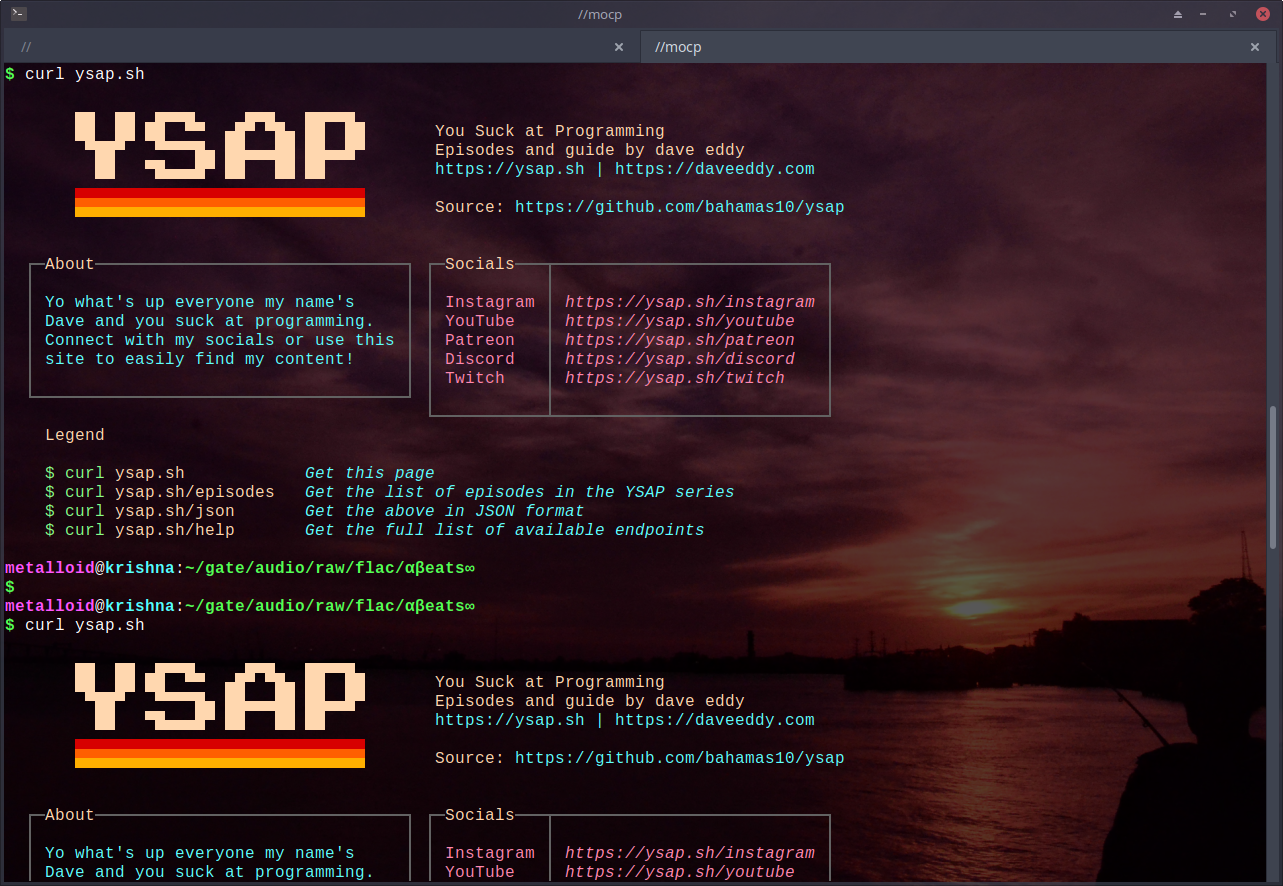This screenshot has height=886, width=1283.
Task: Click the terminal's vertical scrollbar handle
Action: [x=1273, y=476]
